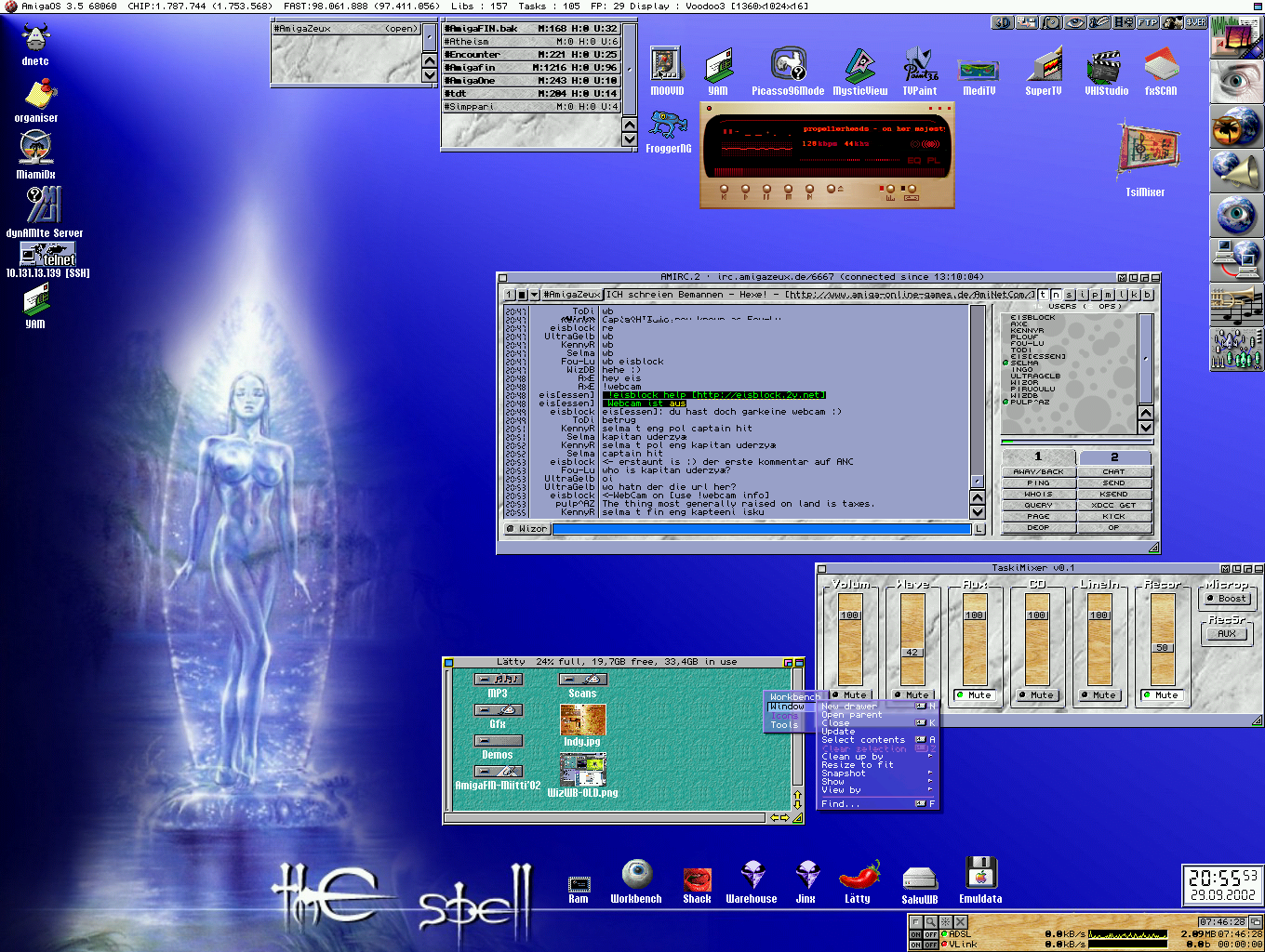This screenshot has height=952, width=1265.
Task: Click the AUX record source button
Action: (x=1227, y=634)
